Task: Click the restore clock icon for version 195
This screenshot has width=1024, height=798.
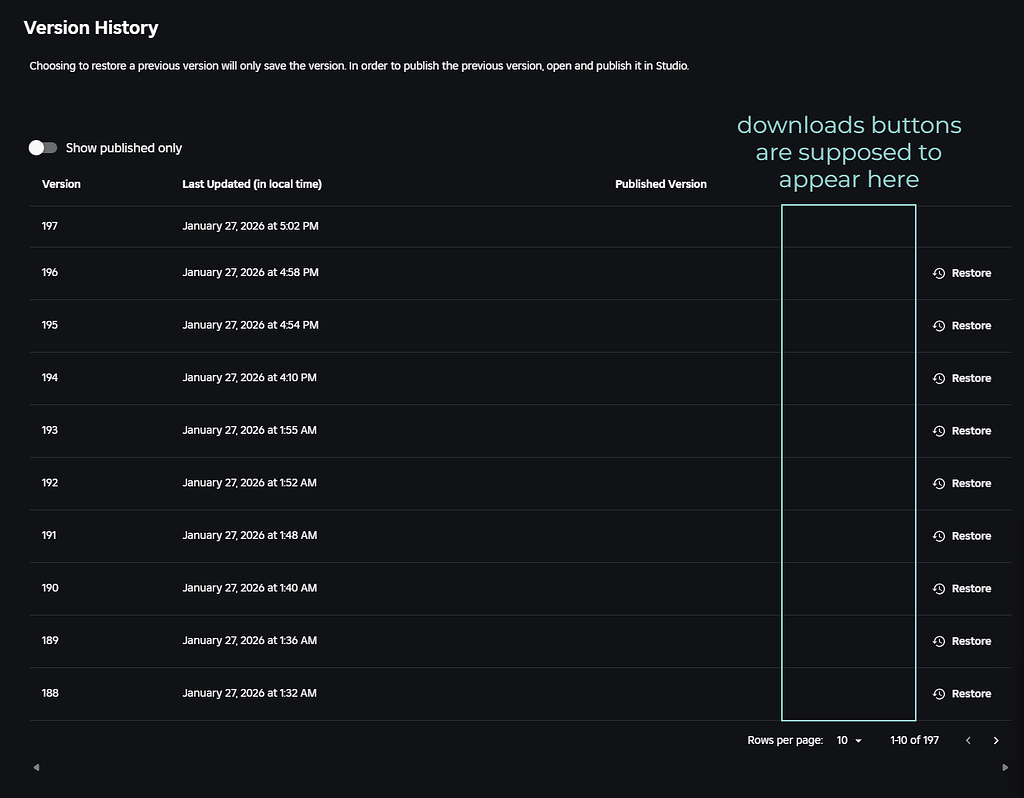Action: [x=939, y=326]
